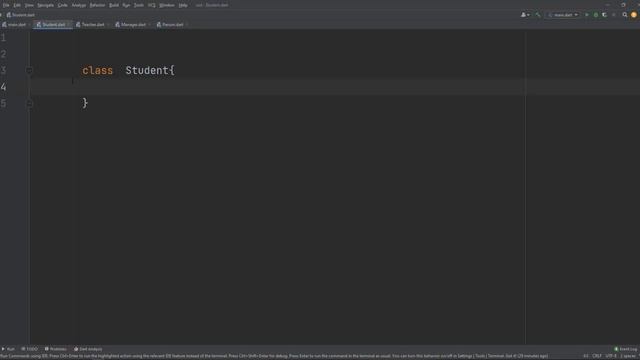Open the Code menu
Screen dimensions: 640x360
[x=62, y=5]
